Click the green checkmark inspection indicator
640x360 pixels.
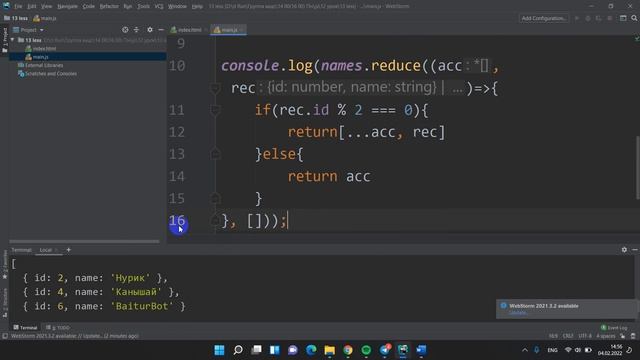point(636,39)
